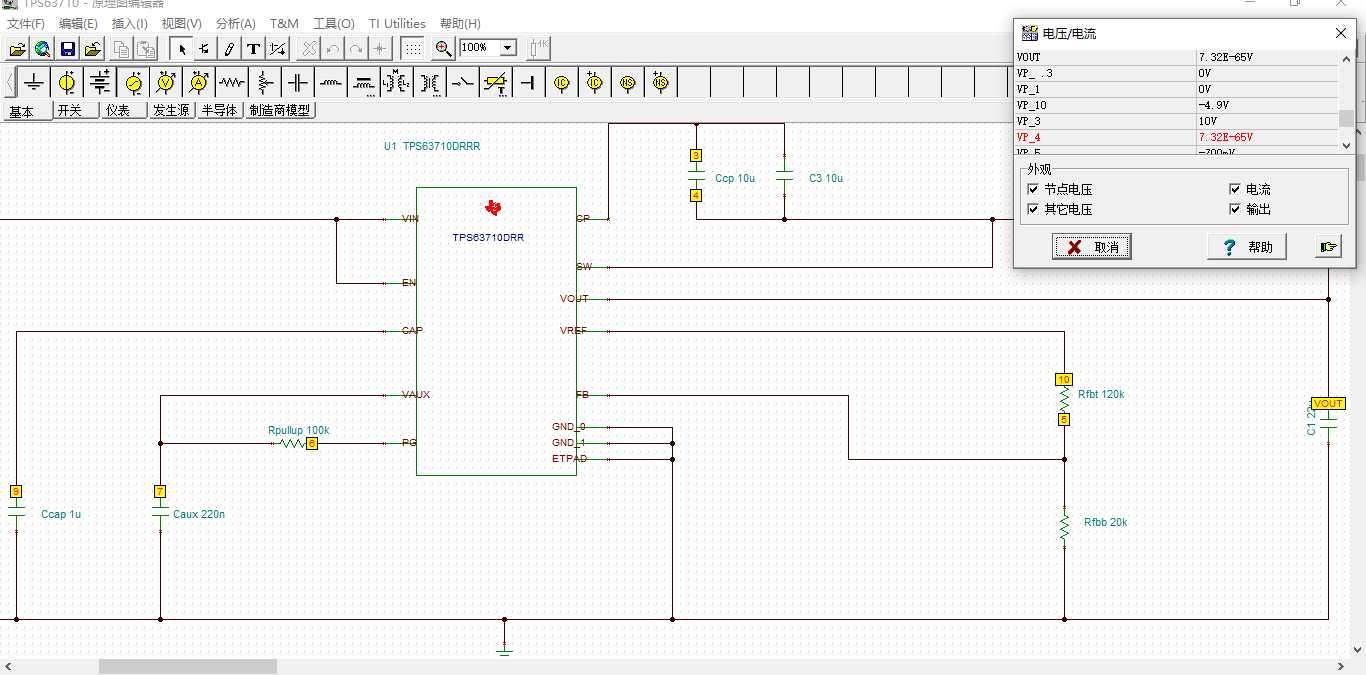
Task: Click the horizontal scrollbar thumb
Action: pyautogui.click(x=188, y=666)
